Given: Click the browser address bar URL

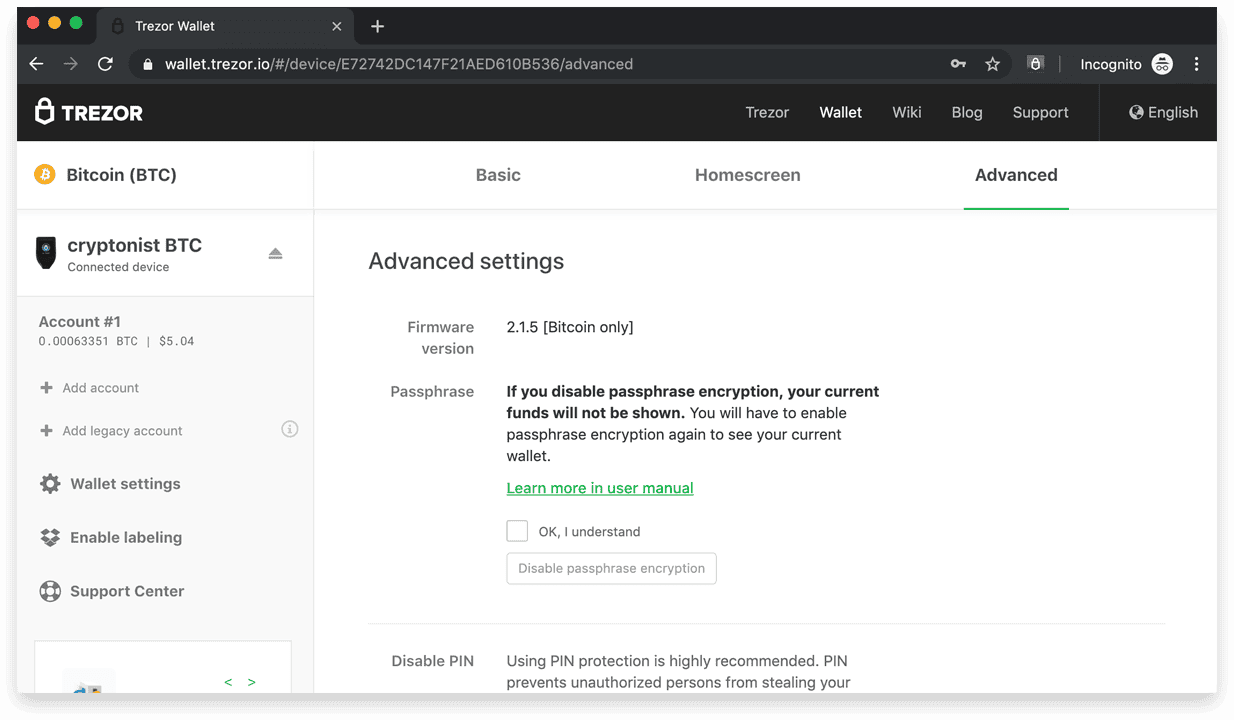Looking at the screenshot, I should [x=399, y=64].
